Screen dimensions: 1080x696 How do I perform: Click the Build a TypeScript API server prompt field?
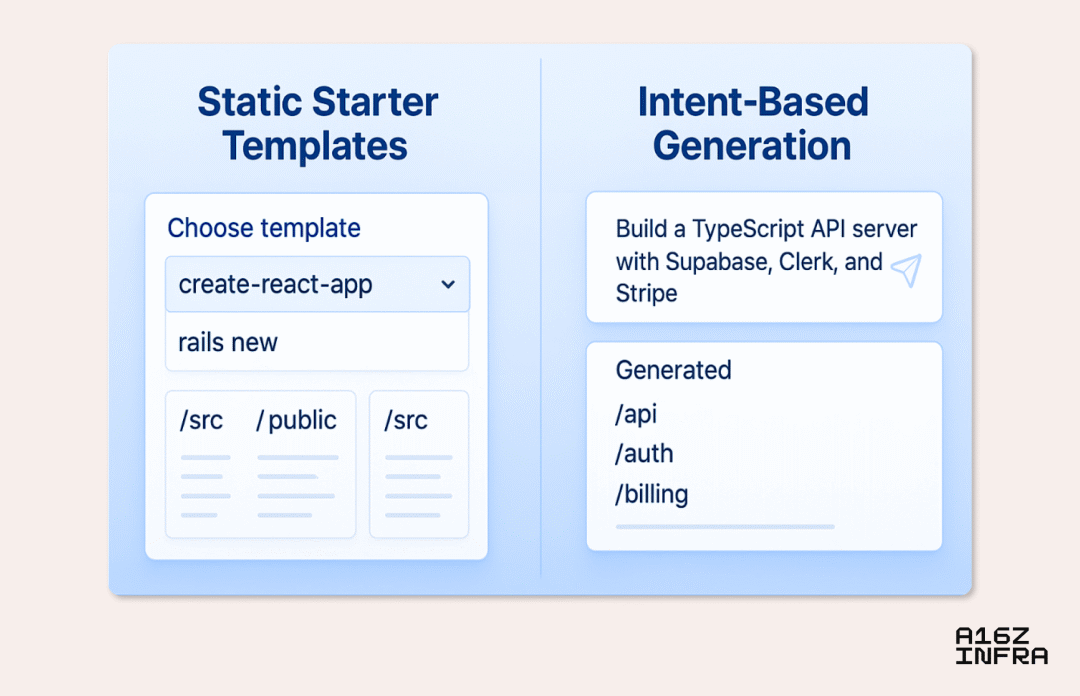(x=764, y=257)
